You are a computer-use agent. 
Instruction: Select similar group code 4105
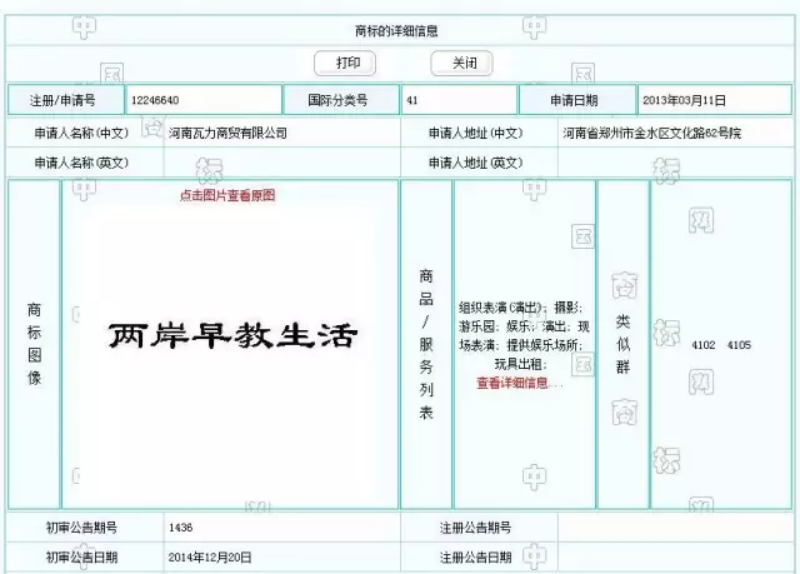point(739,345)
